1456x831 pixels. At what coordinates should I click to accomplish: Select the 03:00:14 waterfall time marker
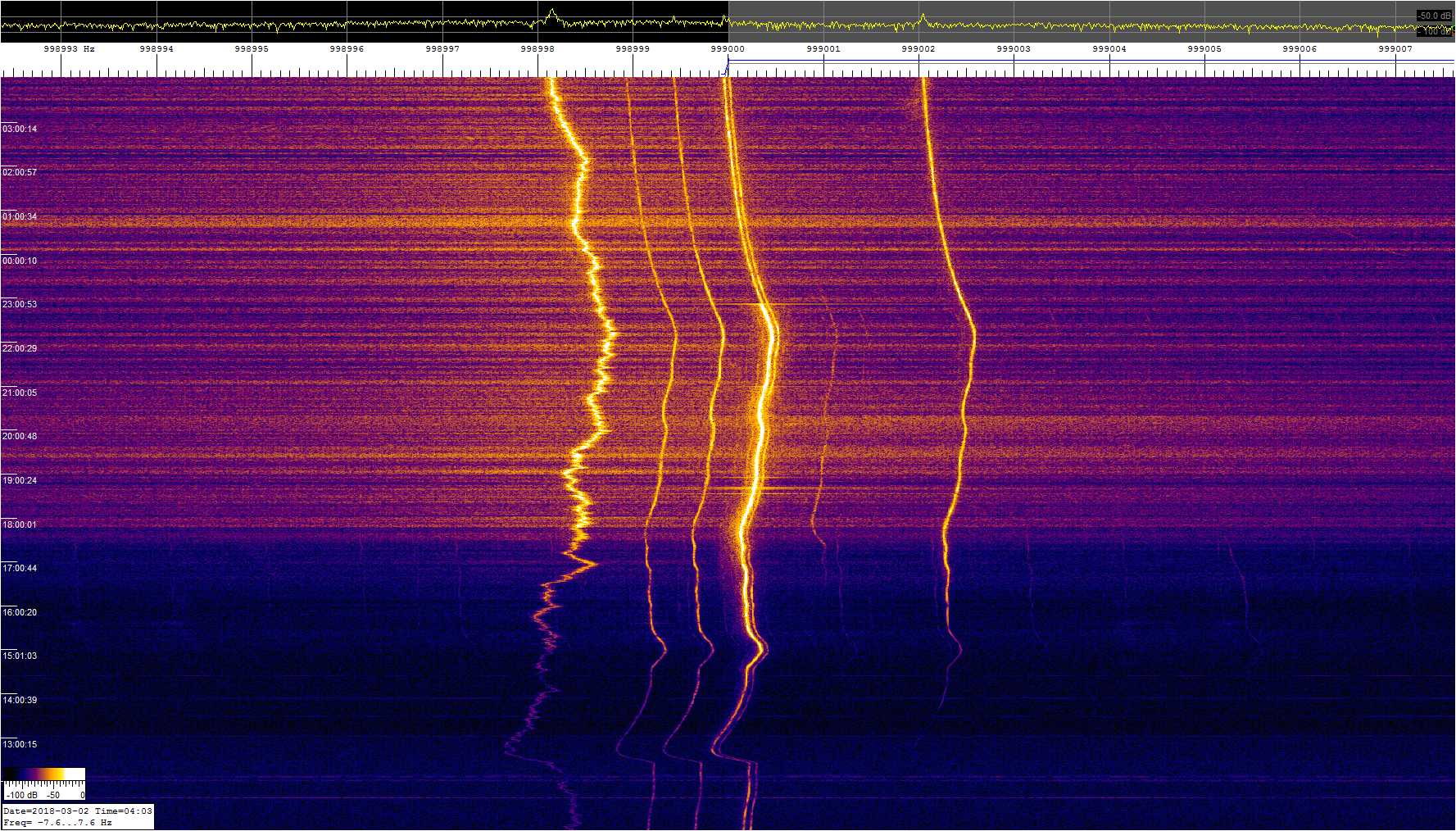point(20,129)
